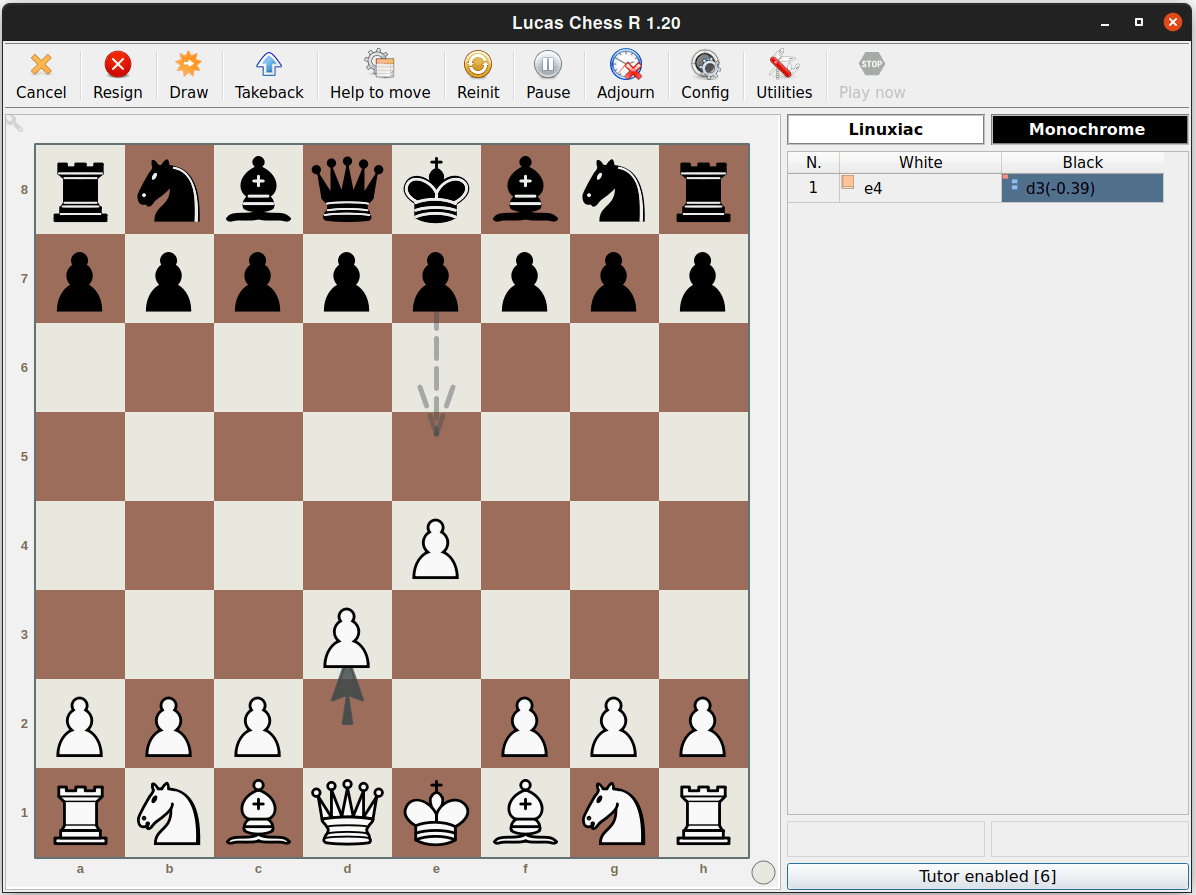Click the orange tutor marker beside e4

846,181
